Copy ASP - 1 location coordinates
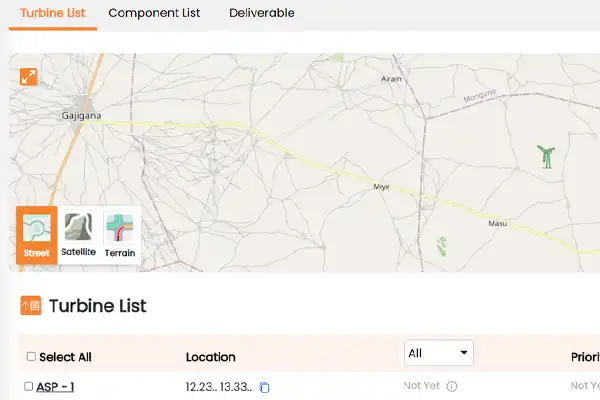This screenshot has height=400, width=600. point(264,387)
